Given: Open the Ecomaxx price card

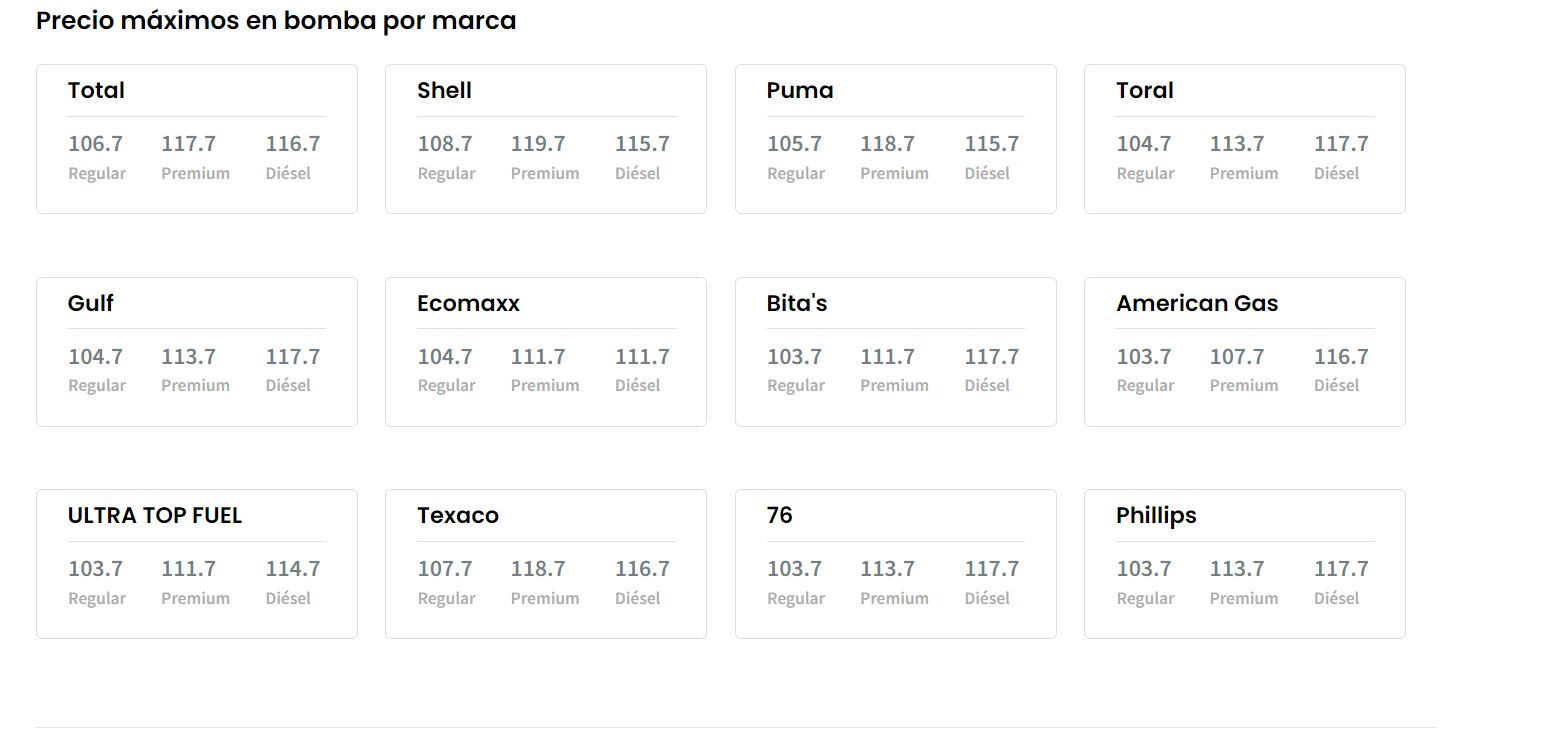Looking at the screenshot, I should point(545,351).
